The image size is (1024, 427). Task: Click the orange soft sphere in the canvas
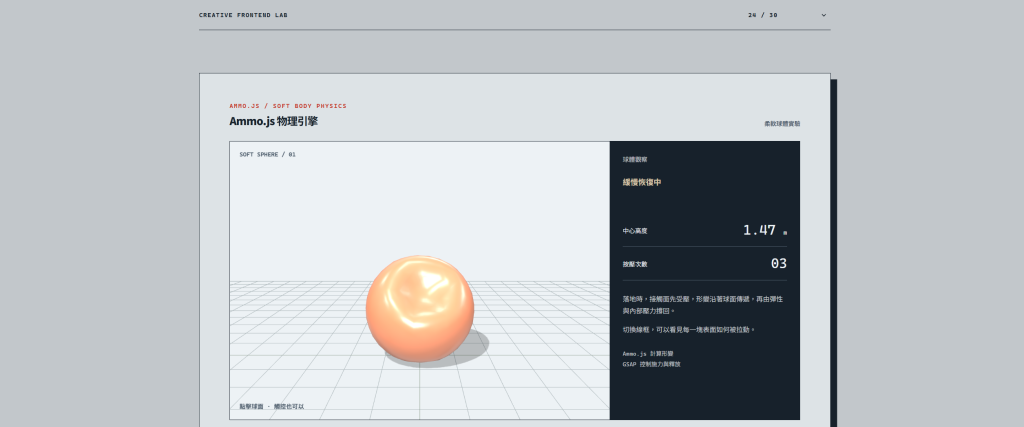(419, 309)
